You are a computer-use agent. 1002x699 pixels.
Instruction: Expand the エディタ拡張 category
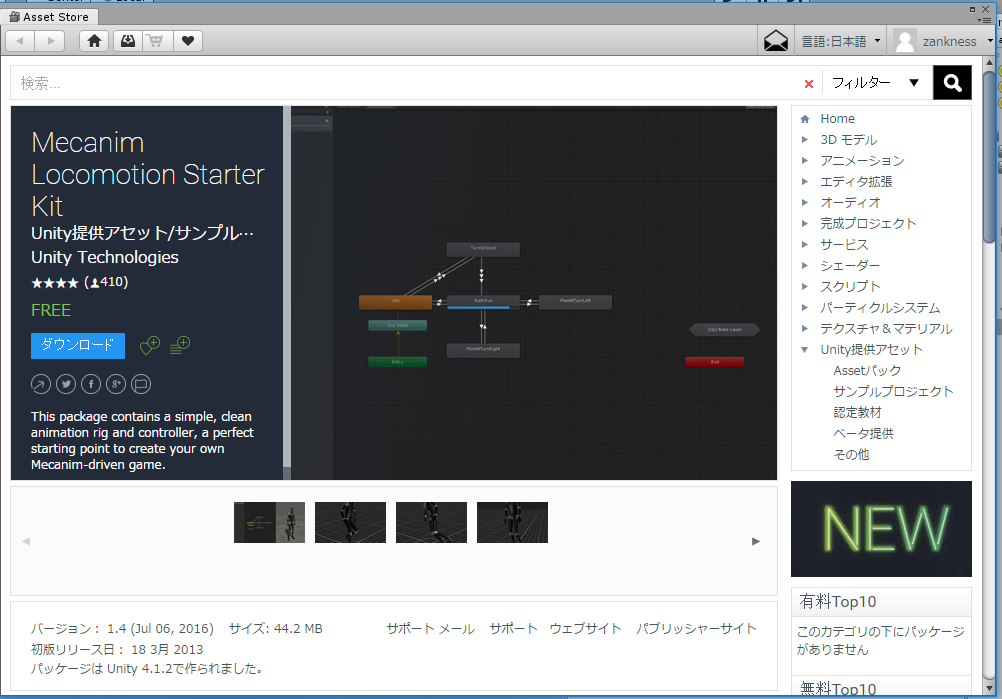[805, 181]
